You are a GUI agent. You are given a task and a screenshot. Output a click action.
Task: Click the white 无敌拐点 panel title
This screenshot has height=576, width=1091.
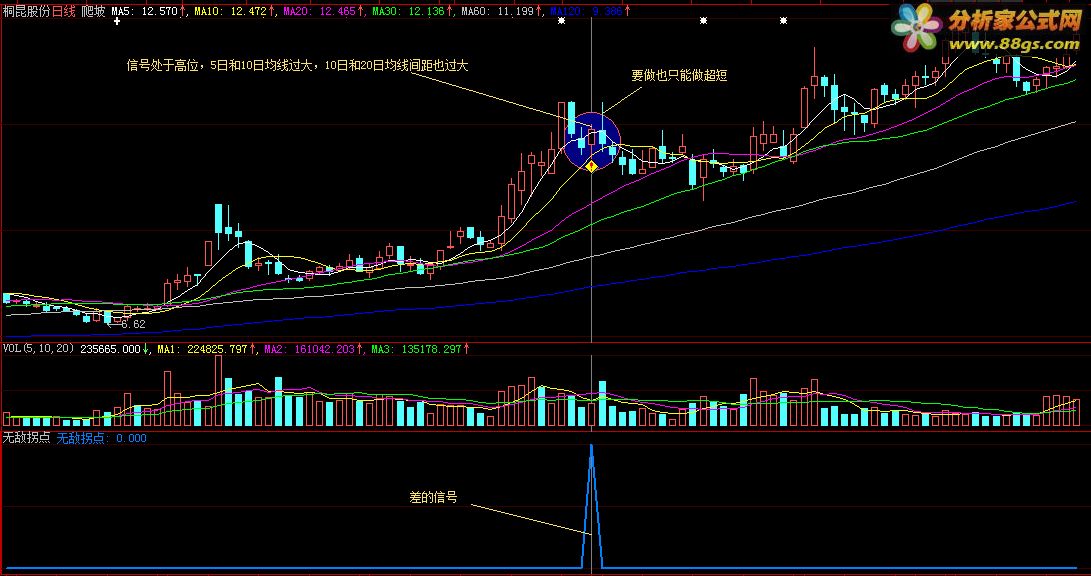click(x=26, y=438)
